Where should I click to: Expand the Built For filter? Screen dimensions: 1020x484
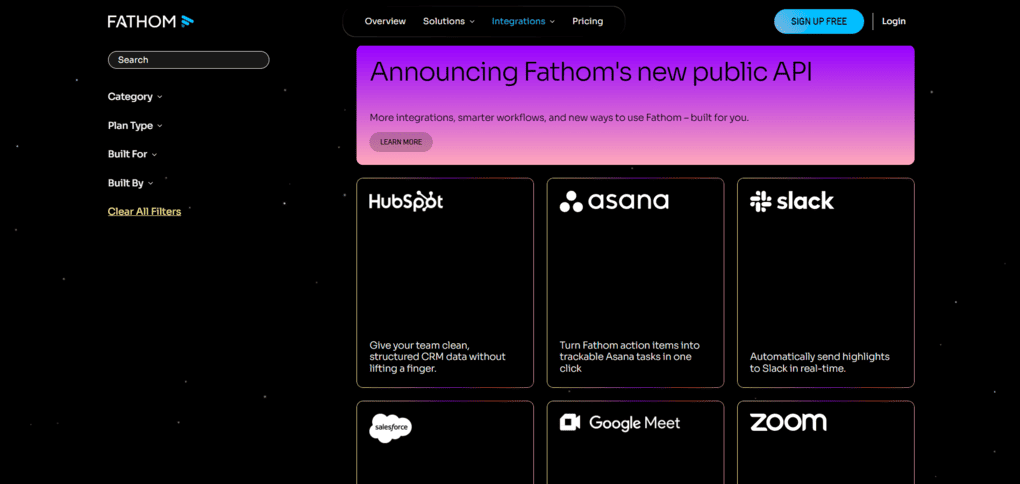tap(133, 154)
